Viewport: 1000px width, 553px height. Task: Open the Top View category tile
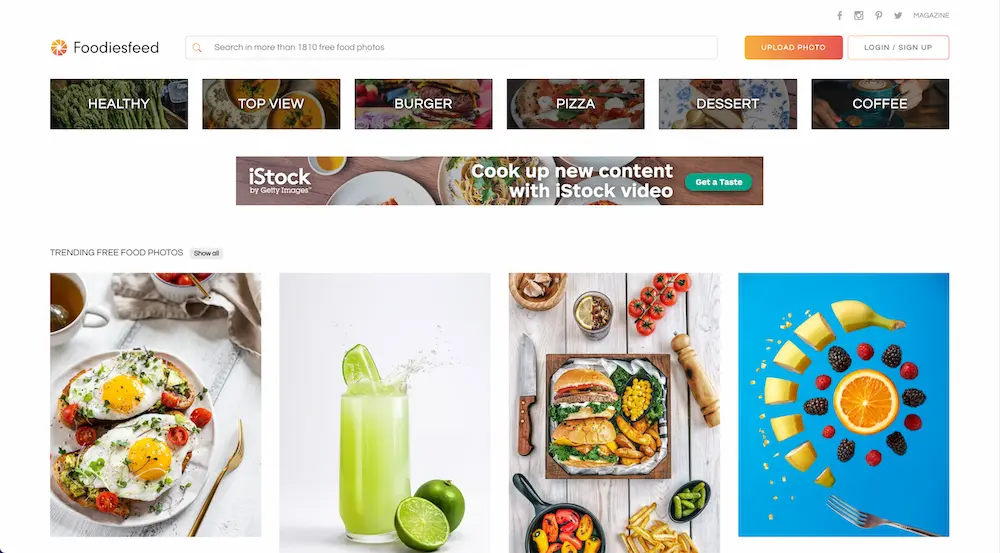pos(271,104)
